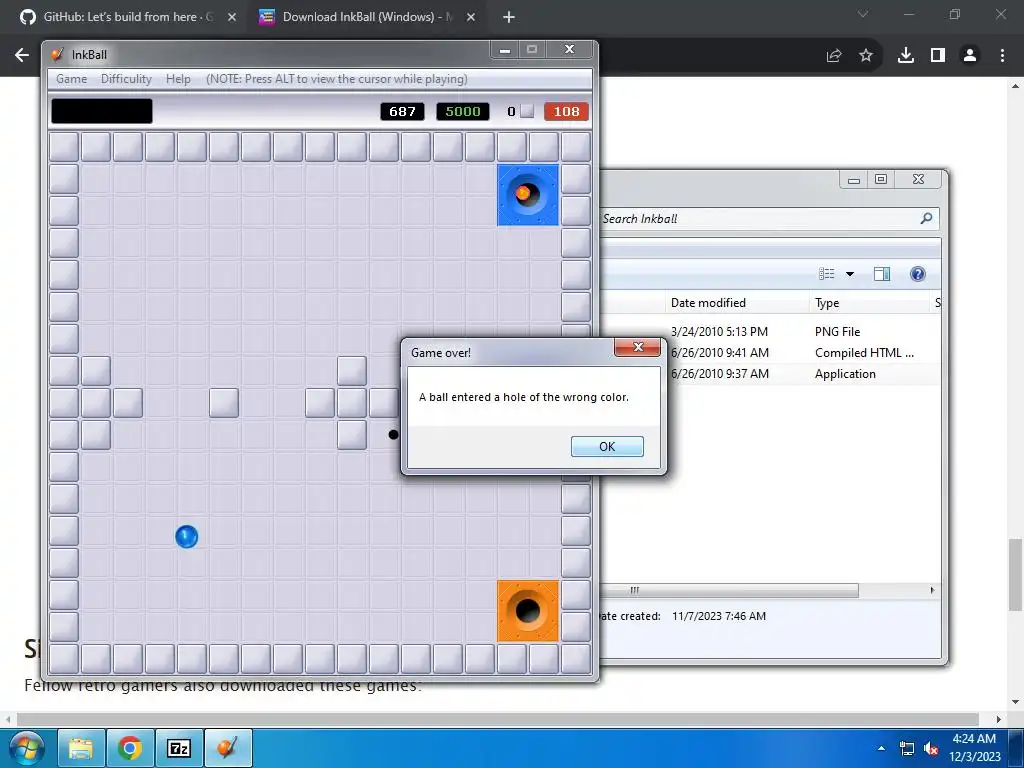Click the browser share icon
1024x768 pixels.
click(x=834, y=56)
